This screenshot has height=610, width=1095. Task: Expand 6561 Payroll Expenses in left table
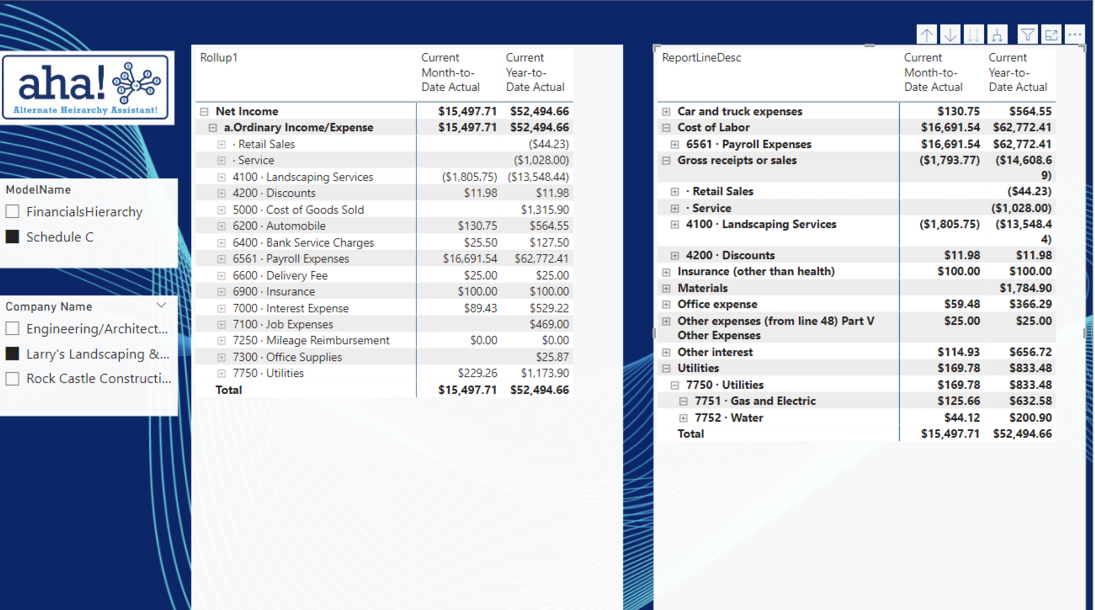click(221, 259)
